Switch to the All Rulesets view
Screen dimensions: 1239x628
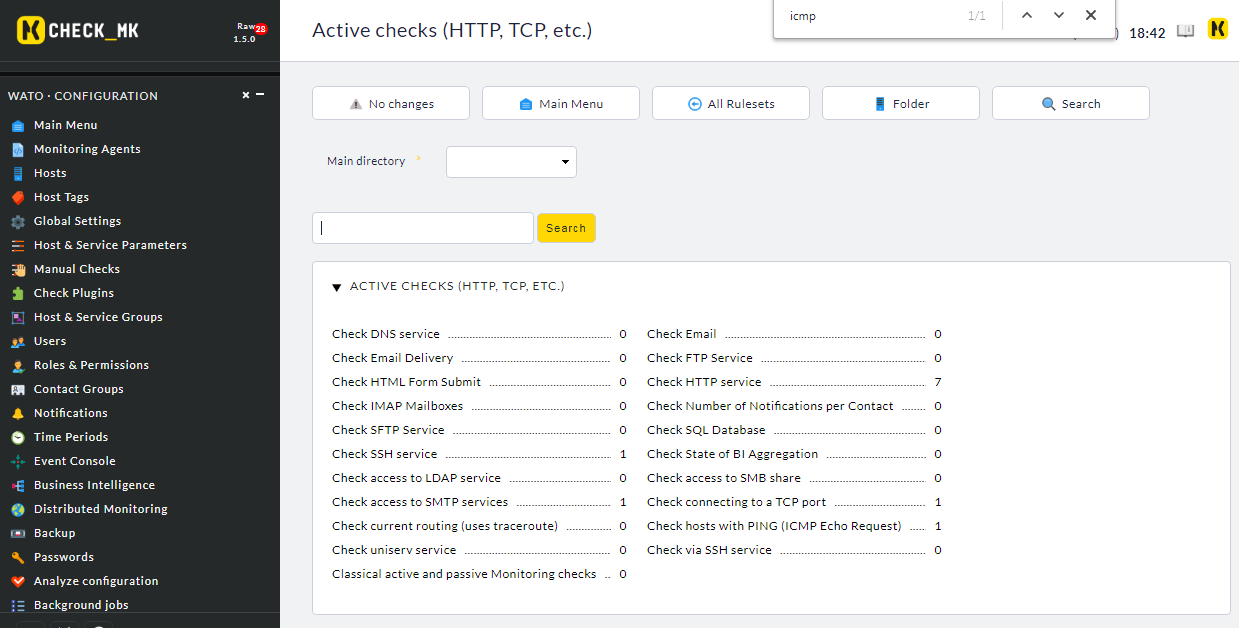(730, 102)
